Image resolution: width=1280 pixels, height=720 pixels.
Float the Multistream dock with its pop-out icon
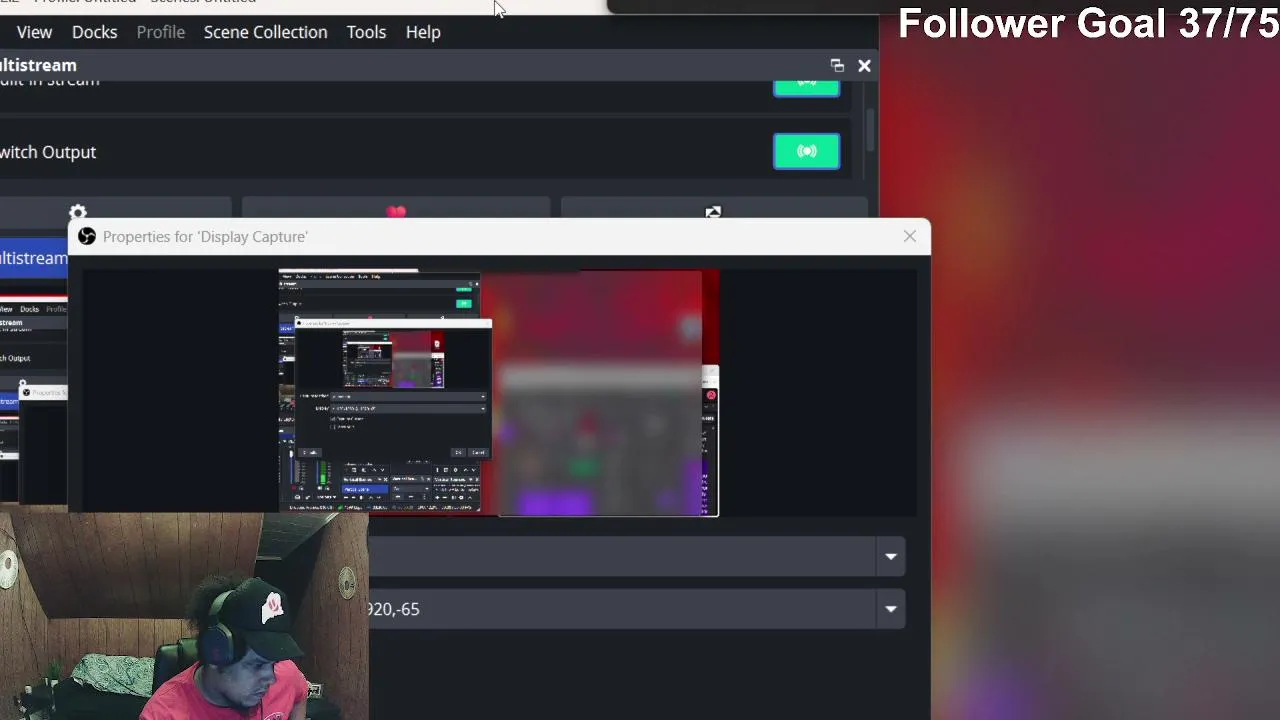click(837, 66)
